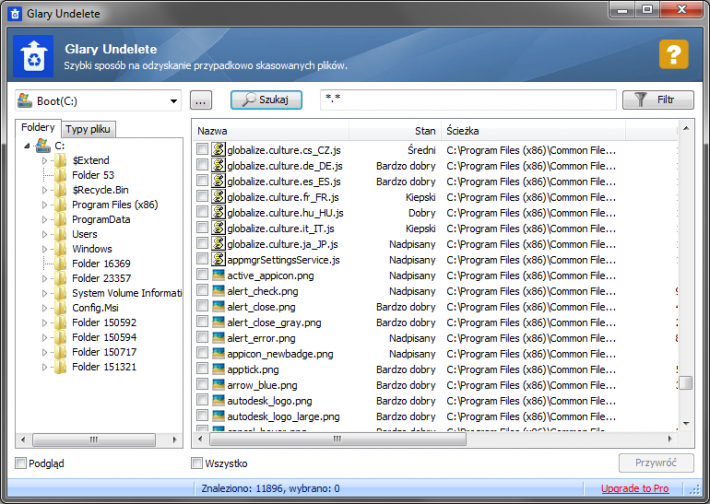710x504 pixels.
Task: Switch to the Typy pliku tab
Action: [x=88, y=129]
